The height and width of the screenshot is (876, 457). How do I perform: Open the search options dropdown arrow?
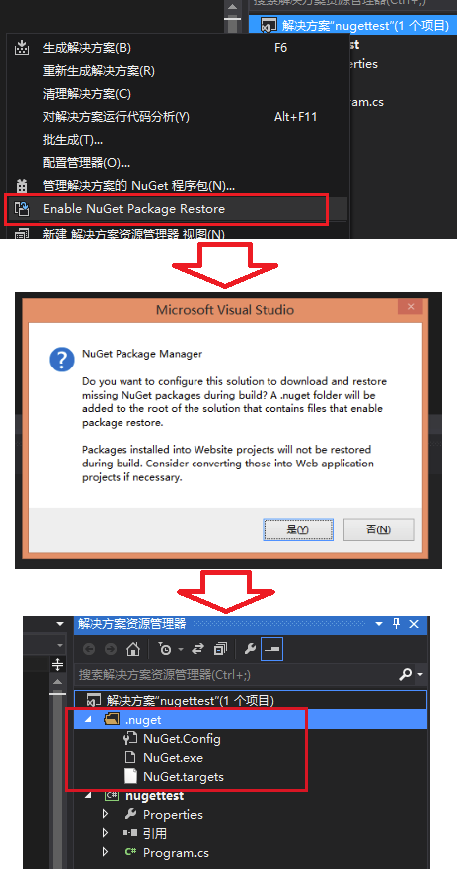click(x=420, y=675)
